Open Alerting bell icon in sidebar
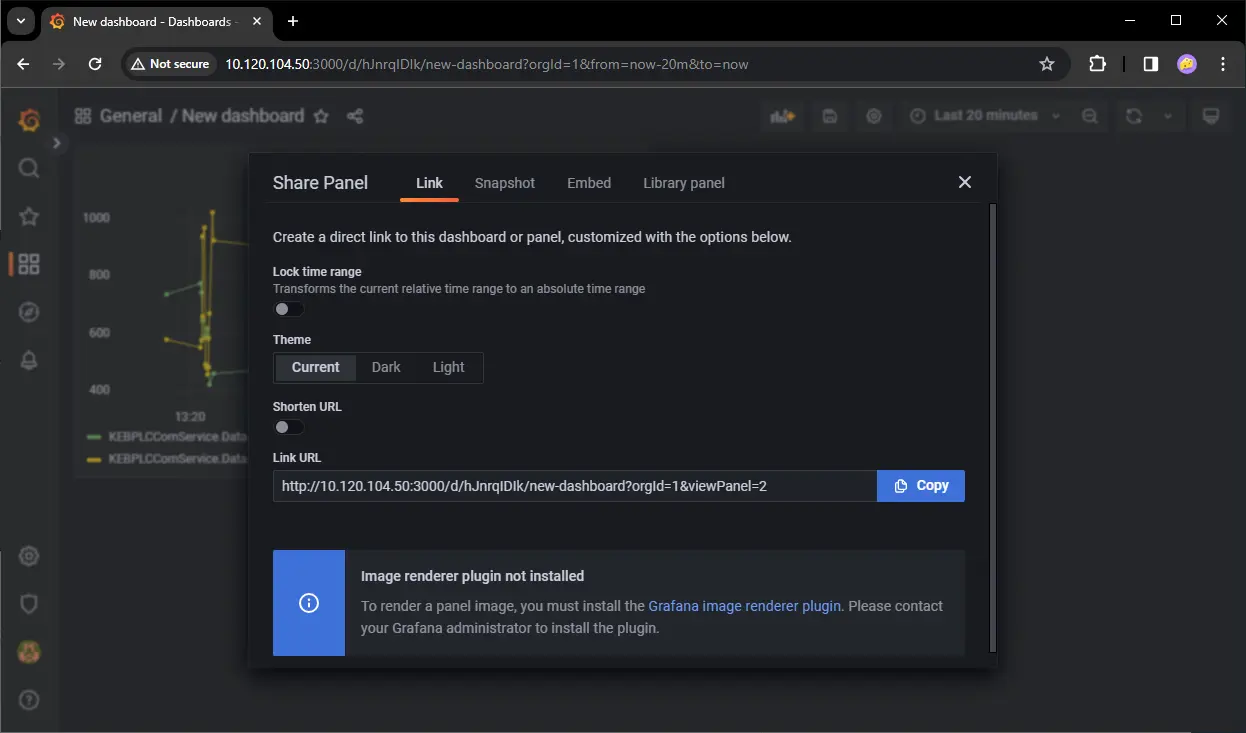Screen dimensions: 1246x733 pos(29,361)
